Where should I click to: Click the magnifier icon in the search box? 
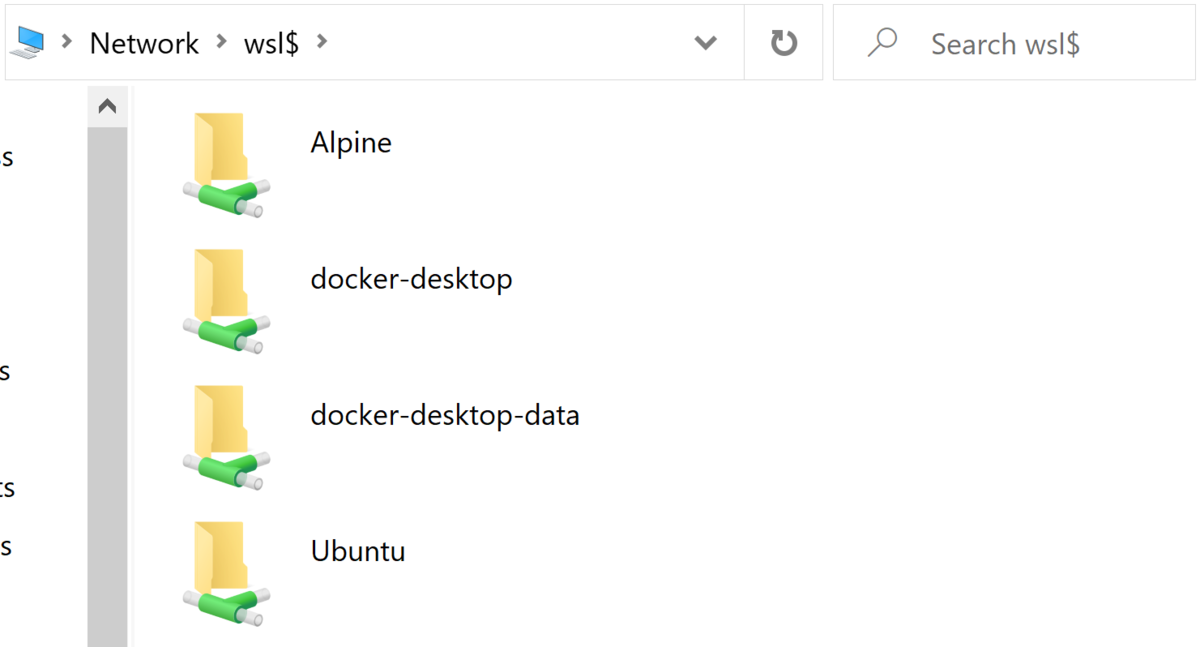[881, 43]
